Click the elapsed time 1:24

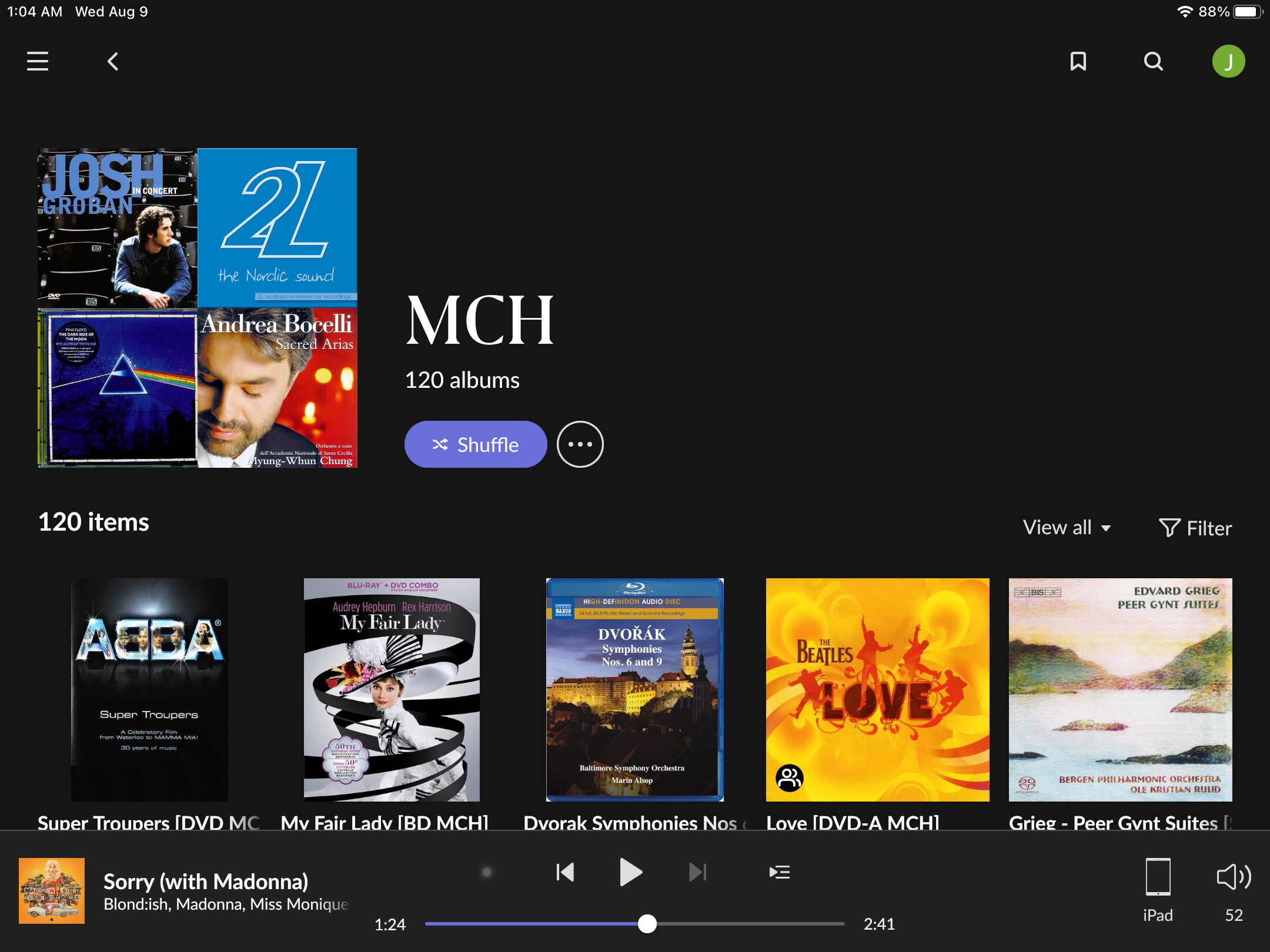[x=390, y=924]
